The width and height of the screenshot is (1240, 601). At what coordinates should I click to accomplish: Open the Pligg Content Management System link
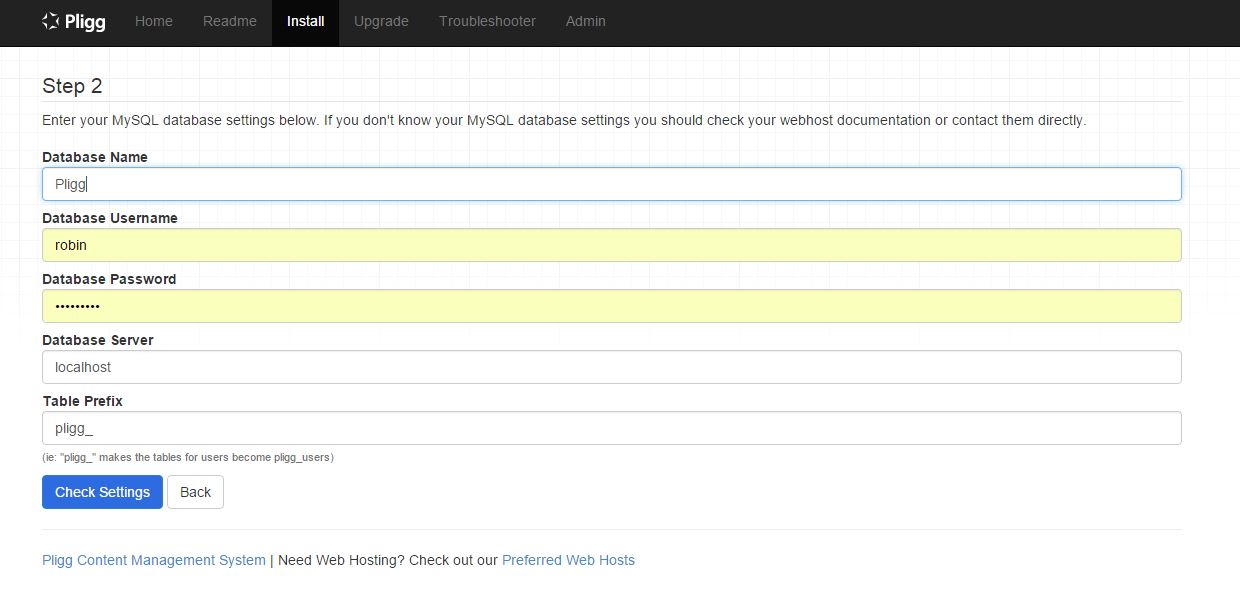(154, 560)
